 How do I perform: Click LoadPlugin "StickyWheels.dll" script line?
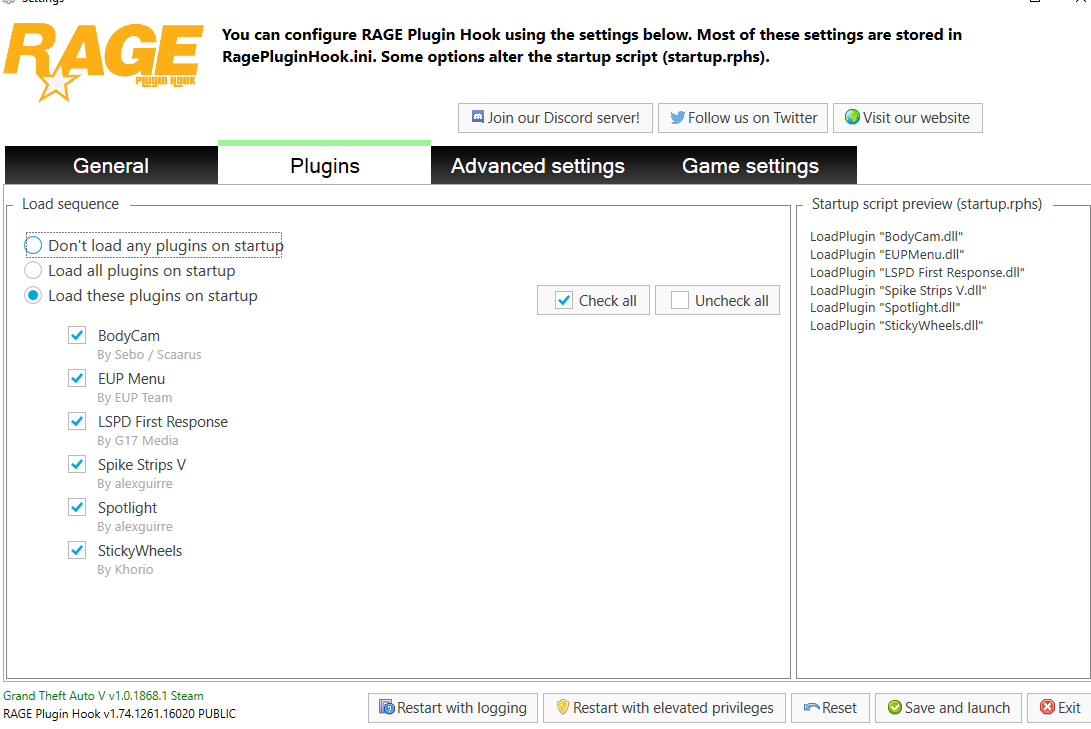[x=896, y=326]
